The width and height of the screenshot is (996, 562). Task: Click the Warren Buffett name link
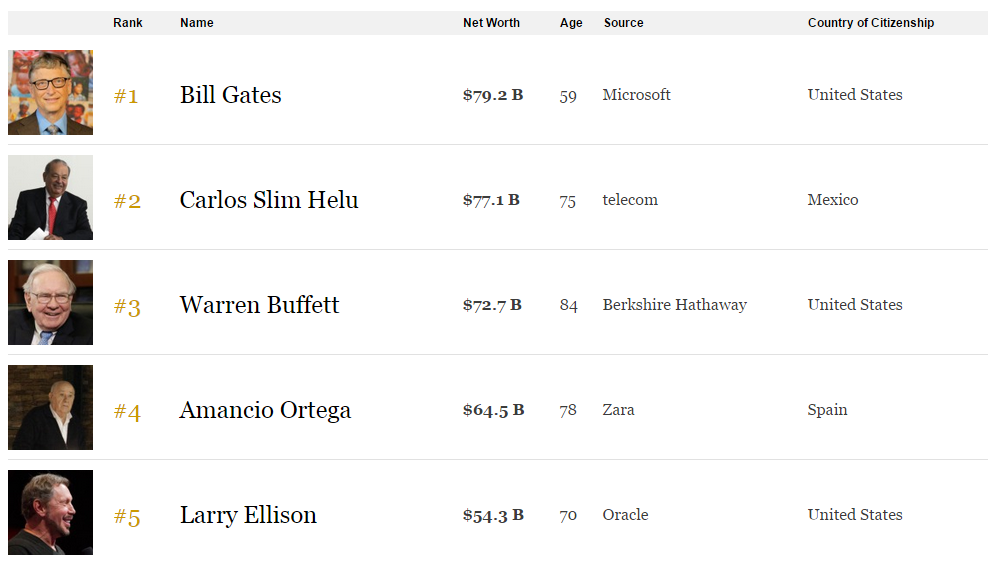click(x=260, y=305)
